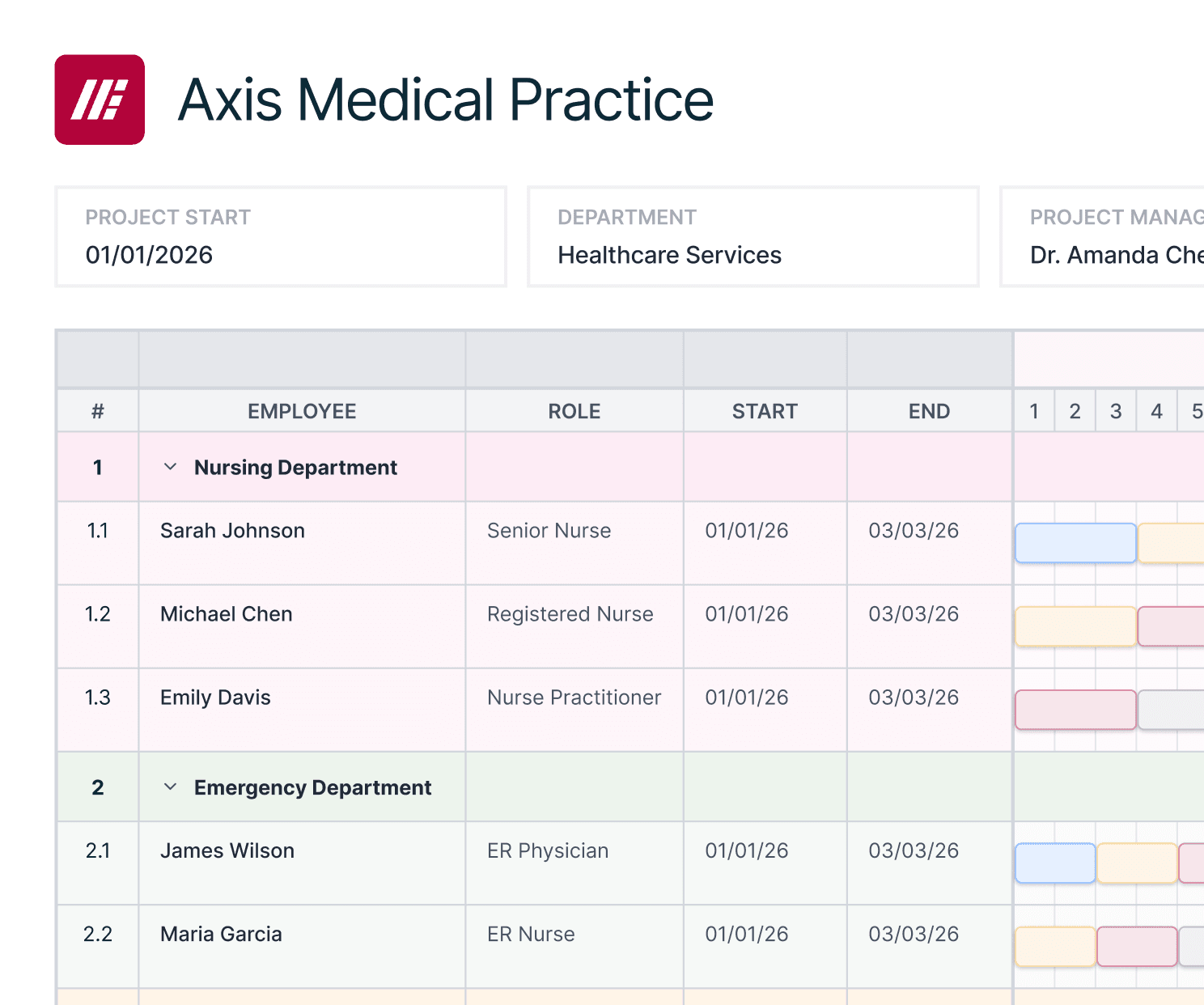The height and width of the screenshot is (1005, 1204).
Task: Select Sarah Johnson's blue schedule bar
Action: click(1075, 543)
